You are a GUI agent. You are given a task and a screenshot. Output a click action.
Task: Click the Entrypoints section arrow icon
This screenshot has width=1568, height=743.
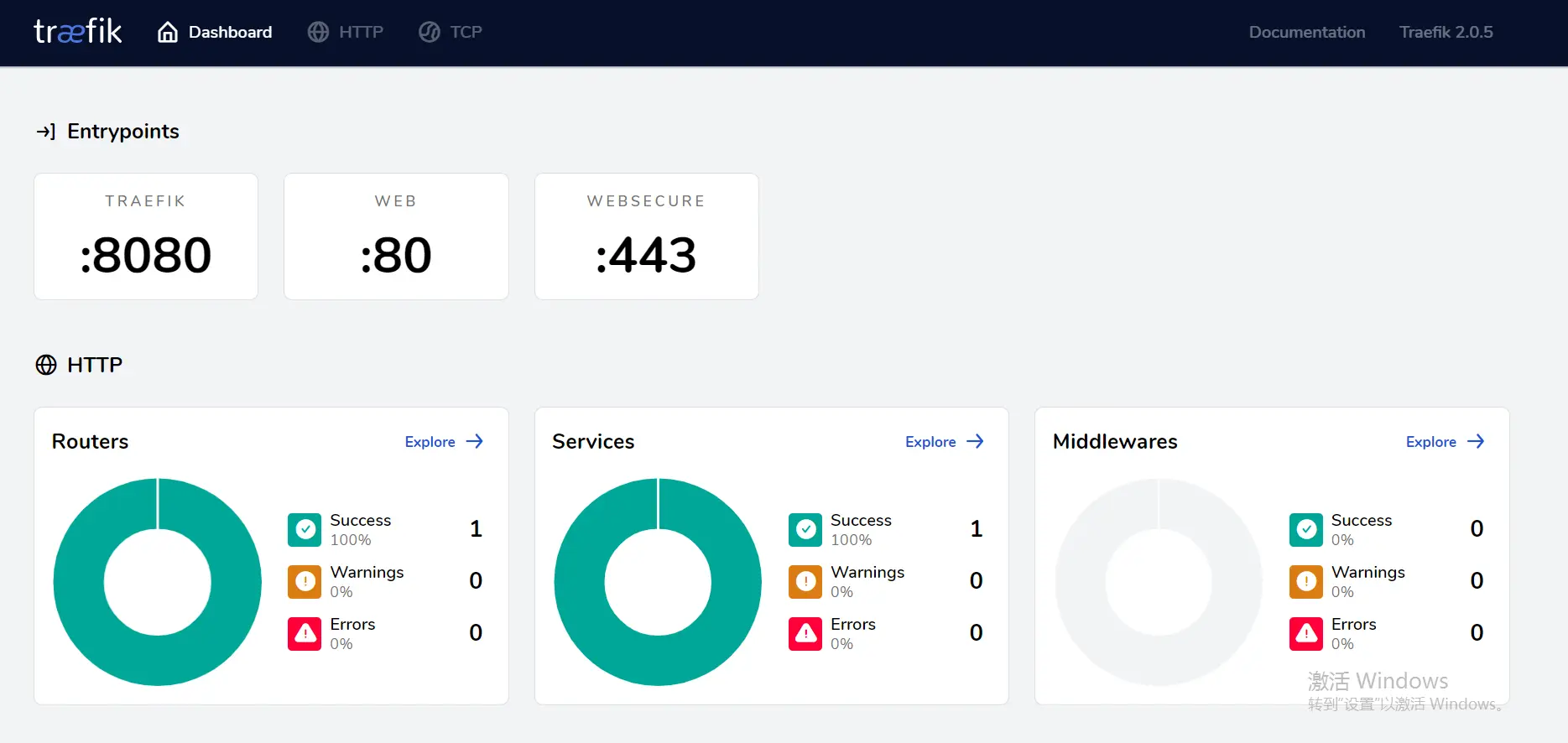click(x=46, y=132)
